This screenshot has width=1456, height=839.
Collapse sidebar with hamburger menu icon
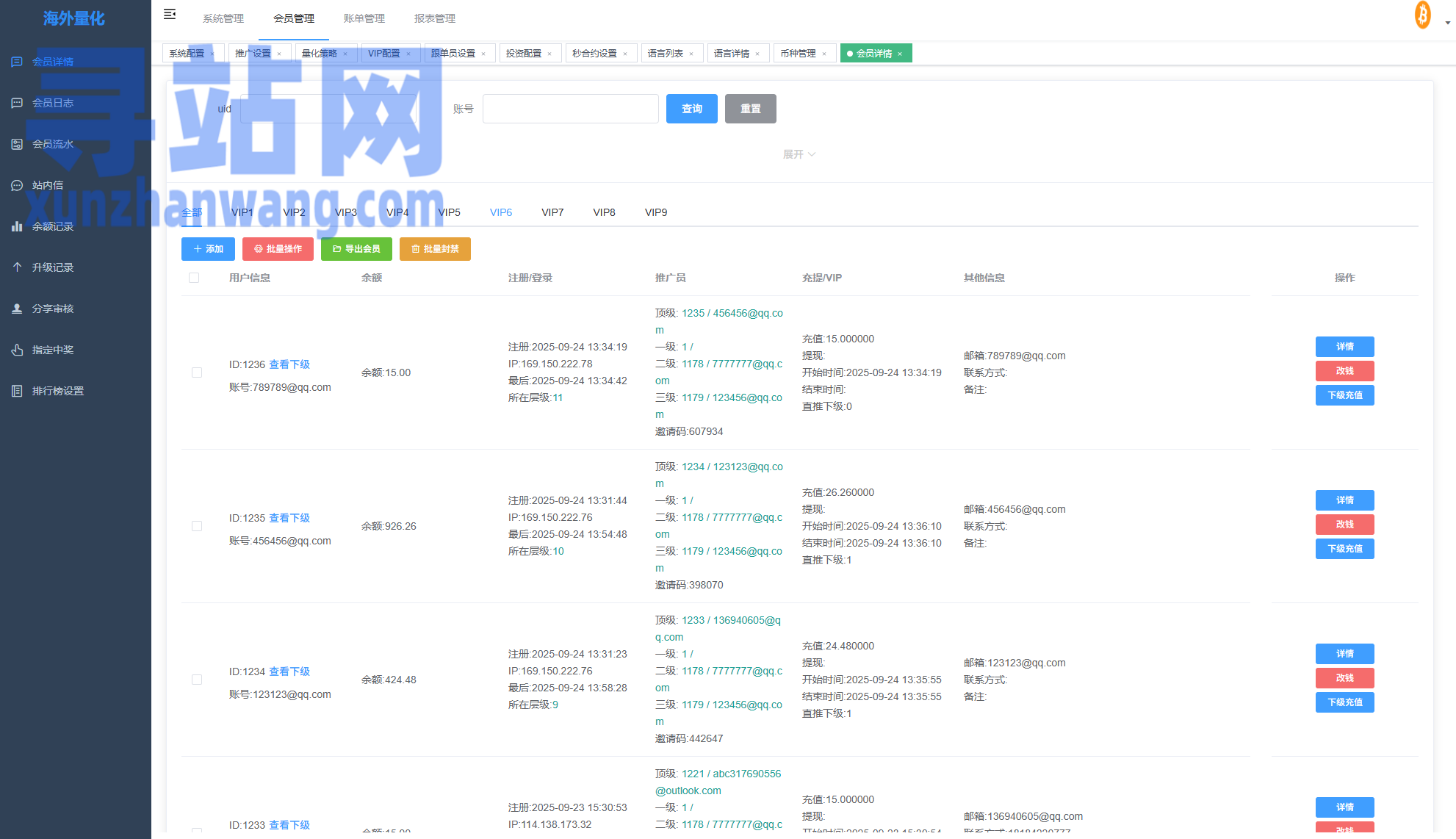pos(170,14)
